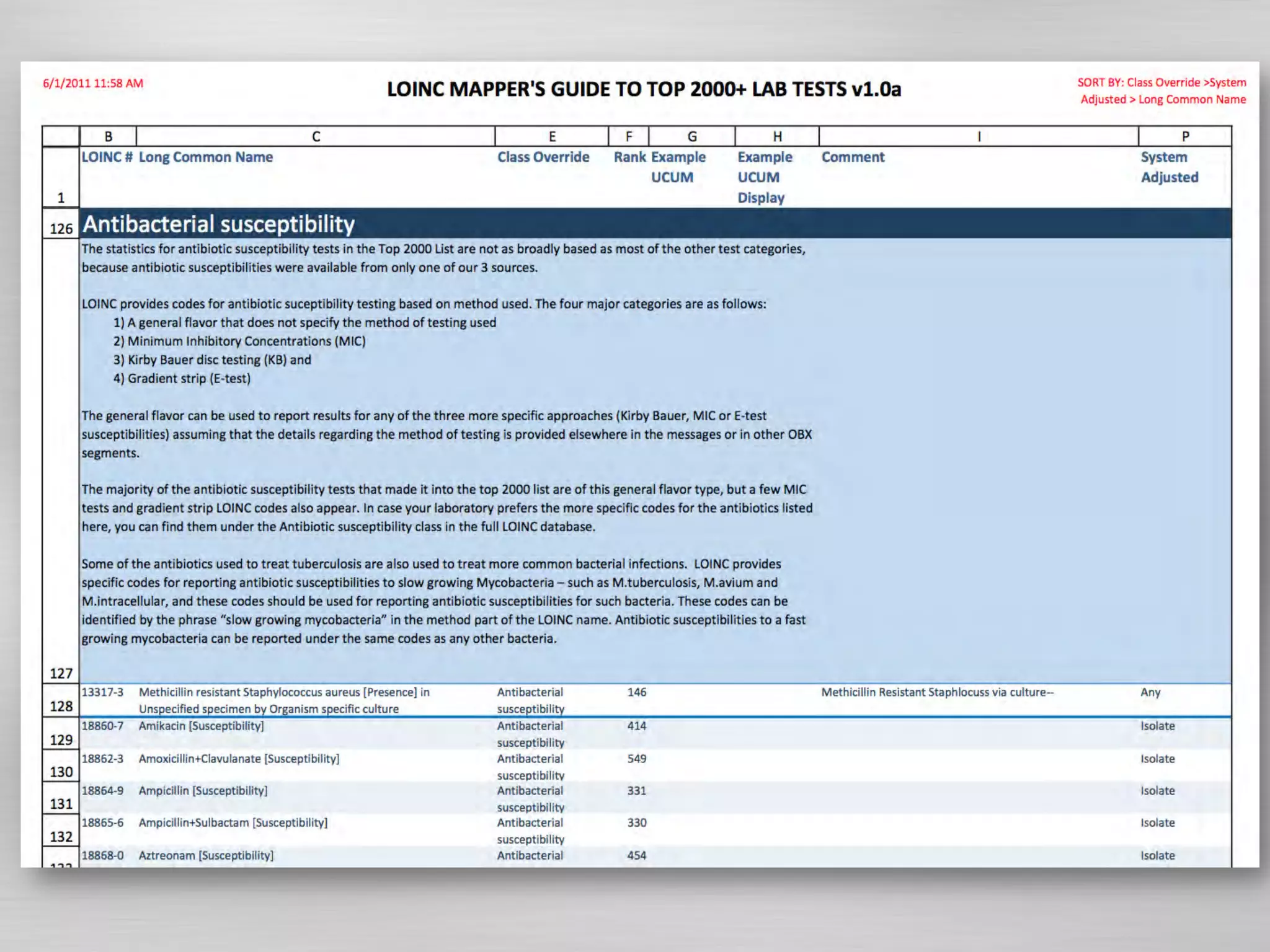Screen dimensions: 1270x952
Task: Select LOINC code 13317-3 cell
Action: (x=103, y=692)
